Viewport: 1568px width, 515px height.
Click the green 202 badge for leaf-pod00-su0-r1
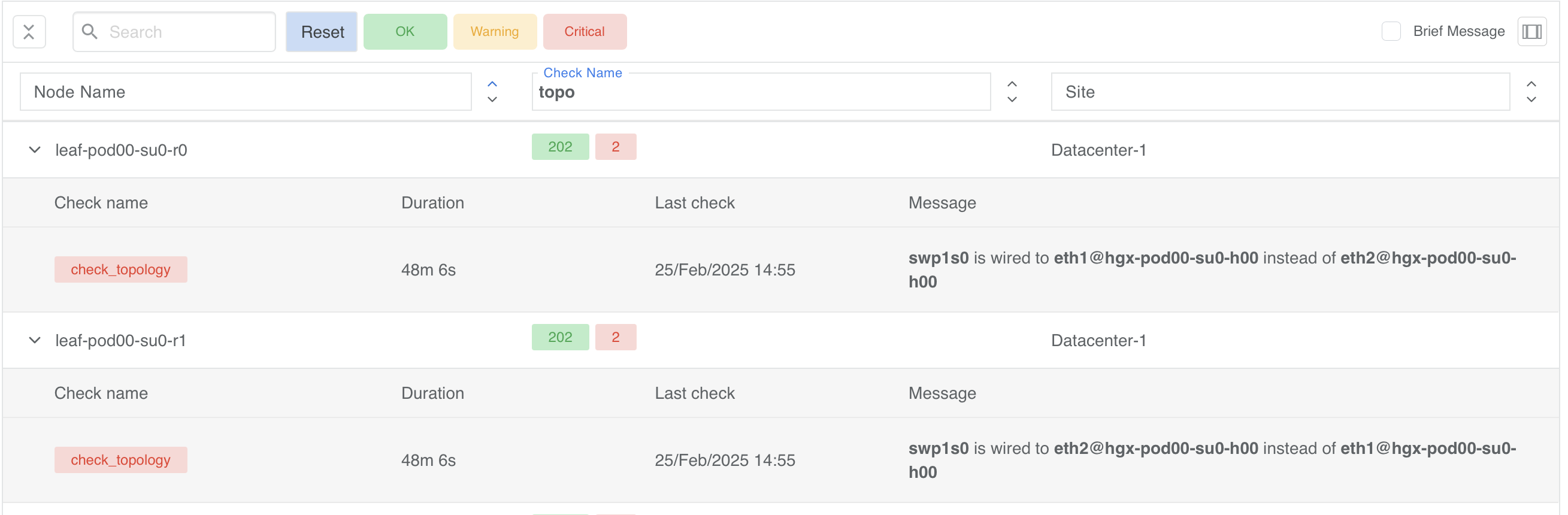pos(560,337)
